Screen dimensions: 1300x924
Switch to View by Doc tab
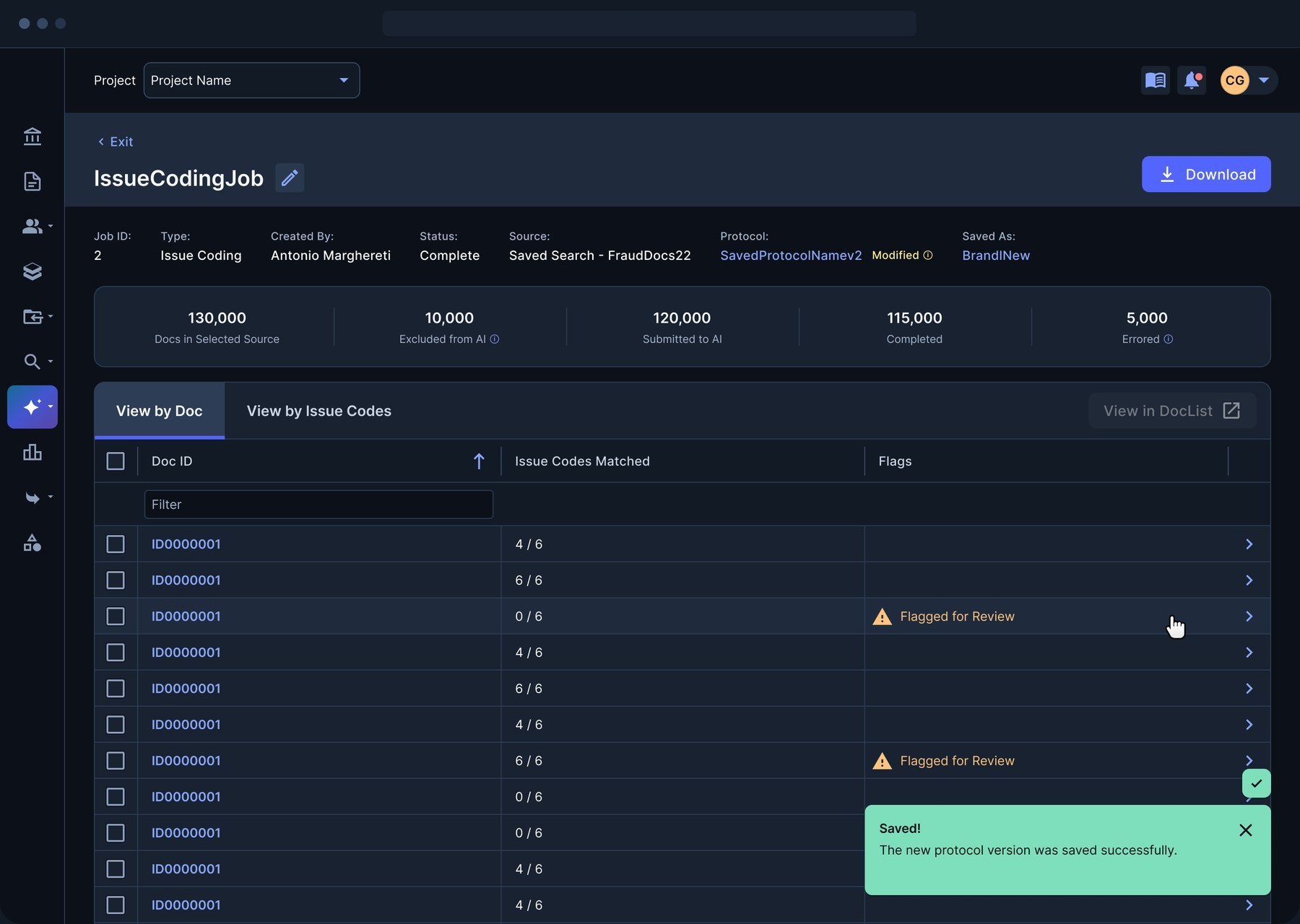click(160, 411)
